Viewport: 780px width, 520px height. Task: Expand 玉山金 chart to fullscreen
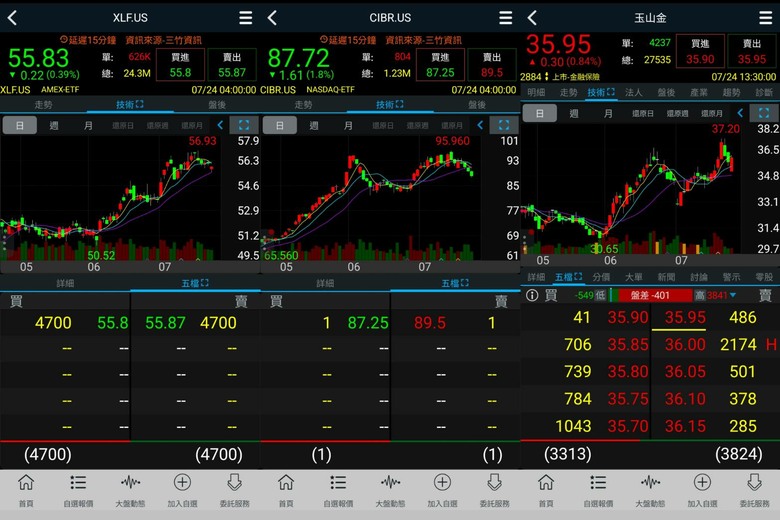[764, 113]
